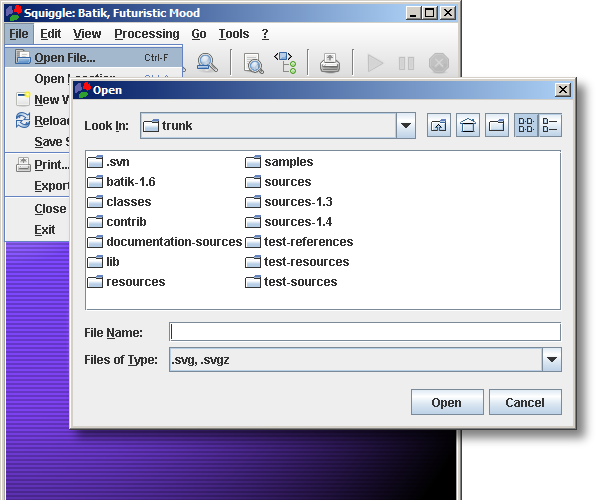This screenshot has width=600, height=500.
Task: Jump to the home directory
Action: pos(468,125)
